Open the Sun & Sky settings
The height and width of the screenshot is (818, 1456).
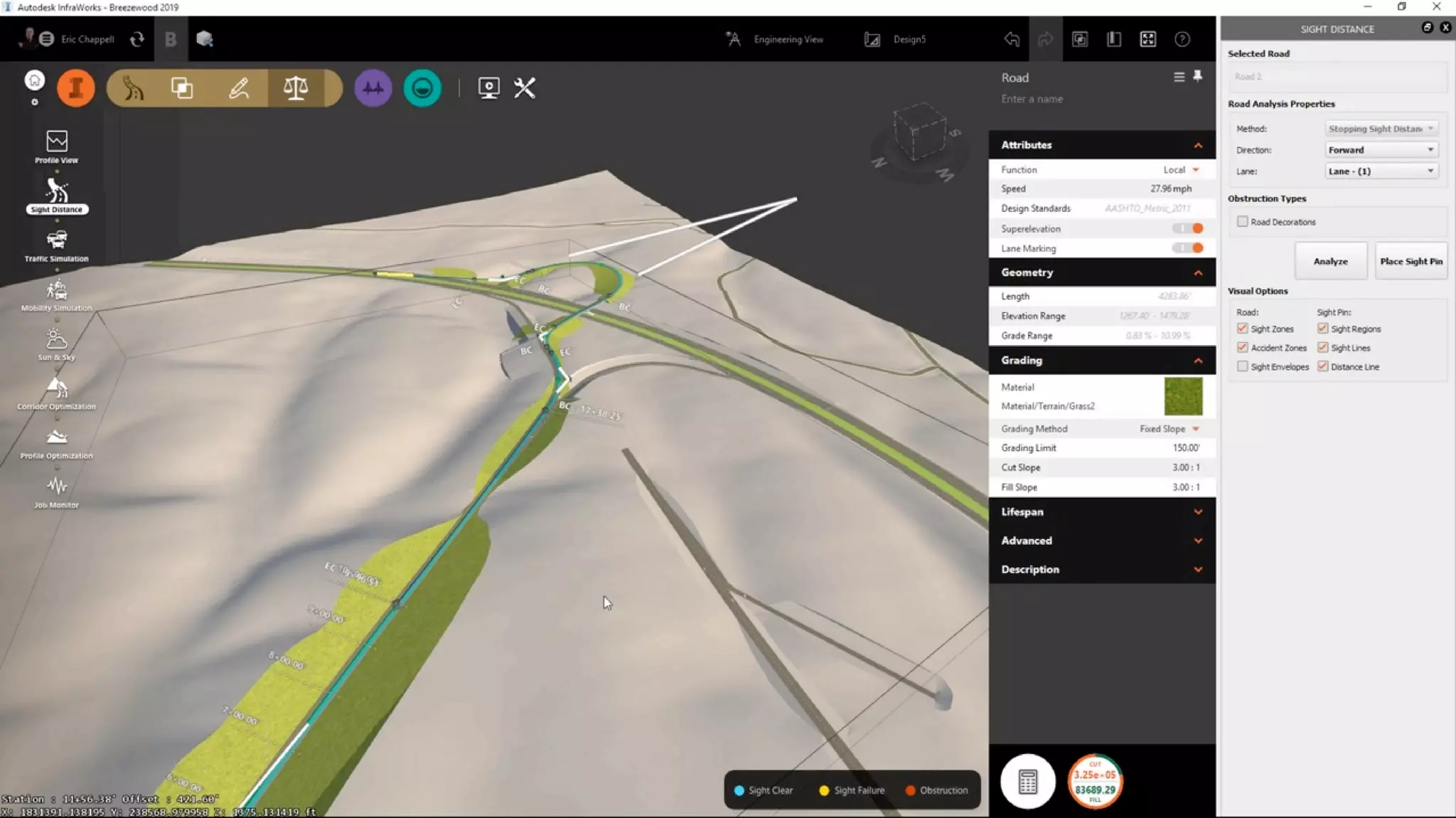tap(57, 339)
